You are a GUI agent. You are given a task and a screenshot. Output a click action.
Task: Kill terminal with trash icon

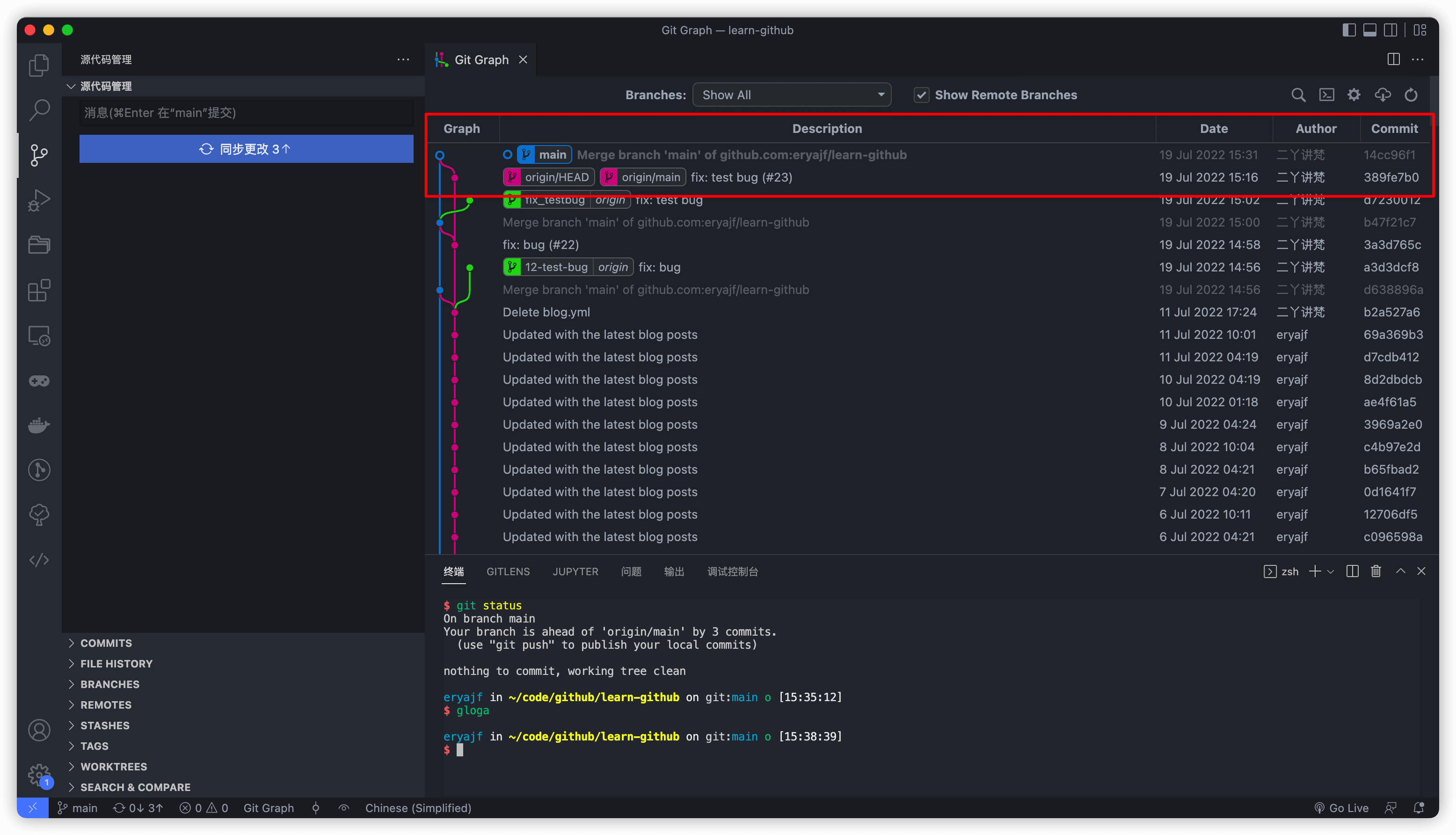(x=1376, y=571)
